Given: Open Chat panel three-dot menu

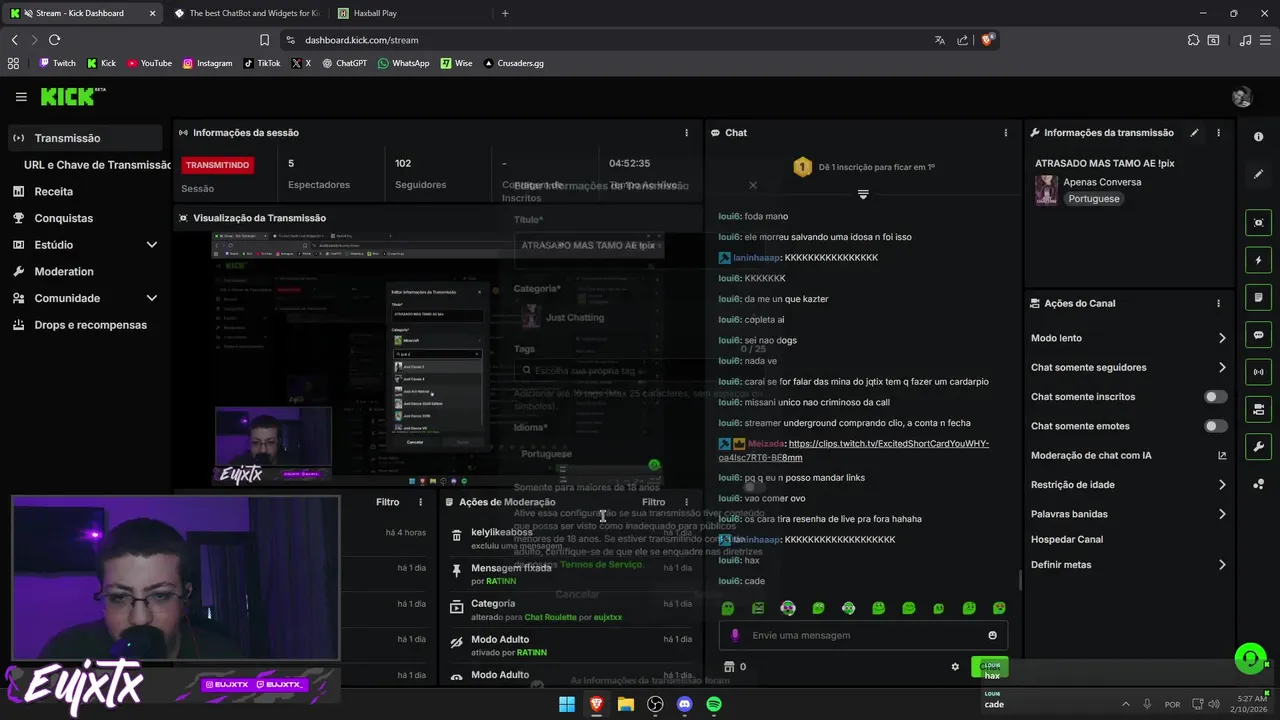Looking at the screenshot, I should click(x=1005, y=132).
